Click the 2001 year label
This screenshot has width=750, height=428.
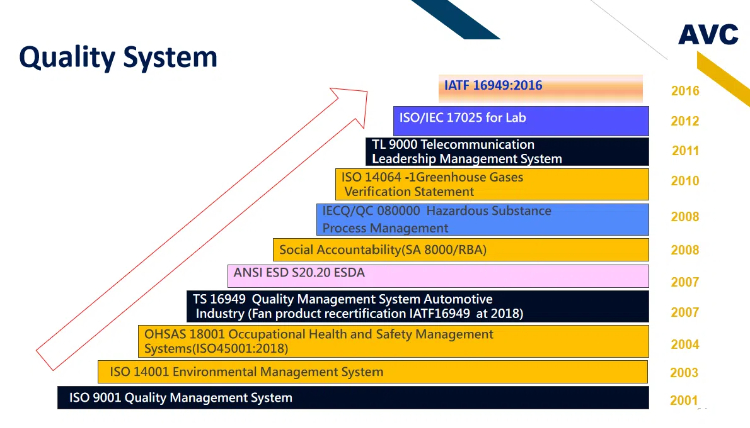[x=685, y=401]
